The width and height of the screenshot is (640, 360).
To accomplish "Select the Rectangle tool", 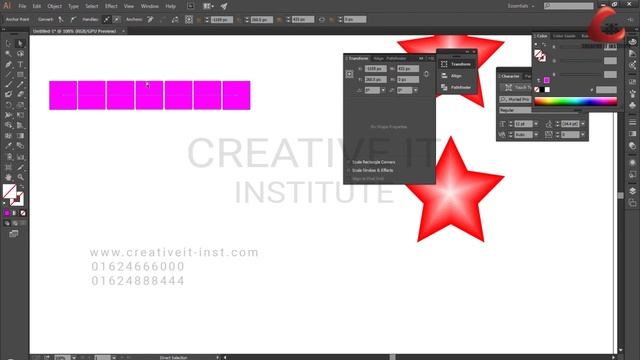I will pyautogui.click(x=20, y=75).
